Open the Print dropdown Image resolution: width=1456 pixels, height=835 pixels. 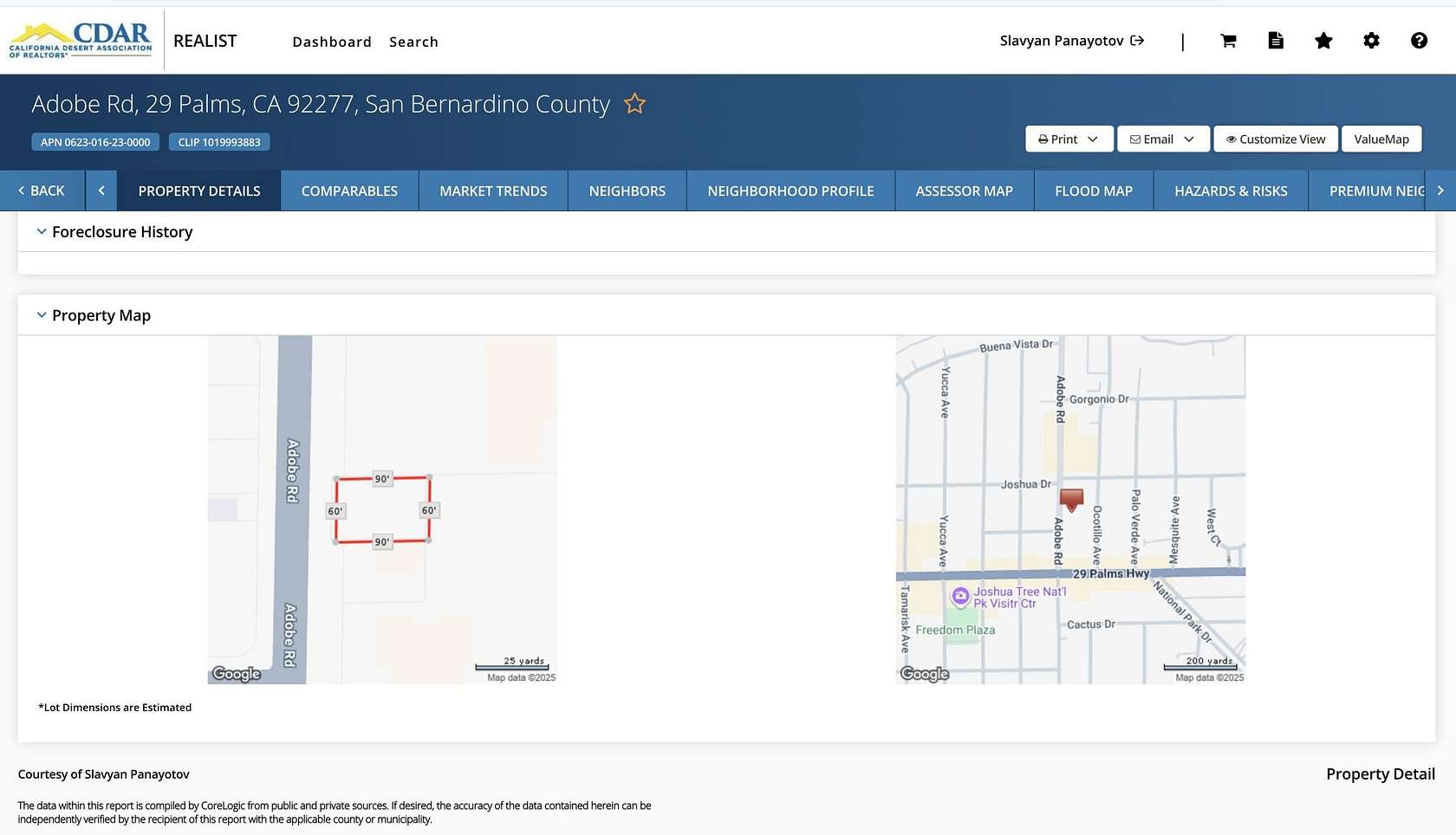coord(1069,139)
